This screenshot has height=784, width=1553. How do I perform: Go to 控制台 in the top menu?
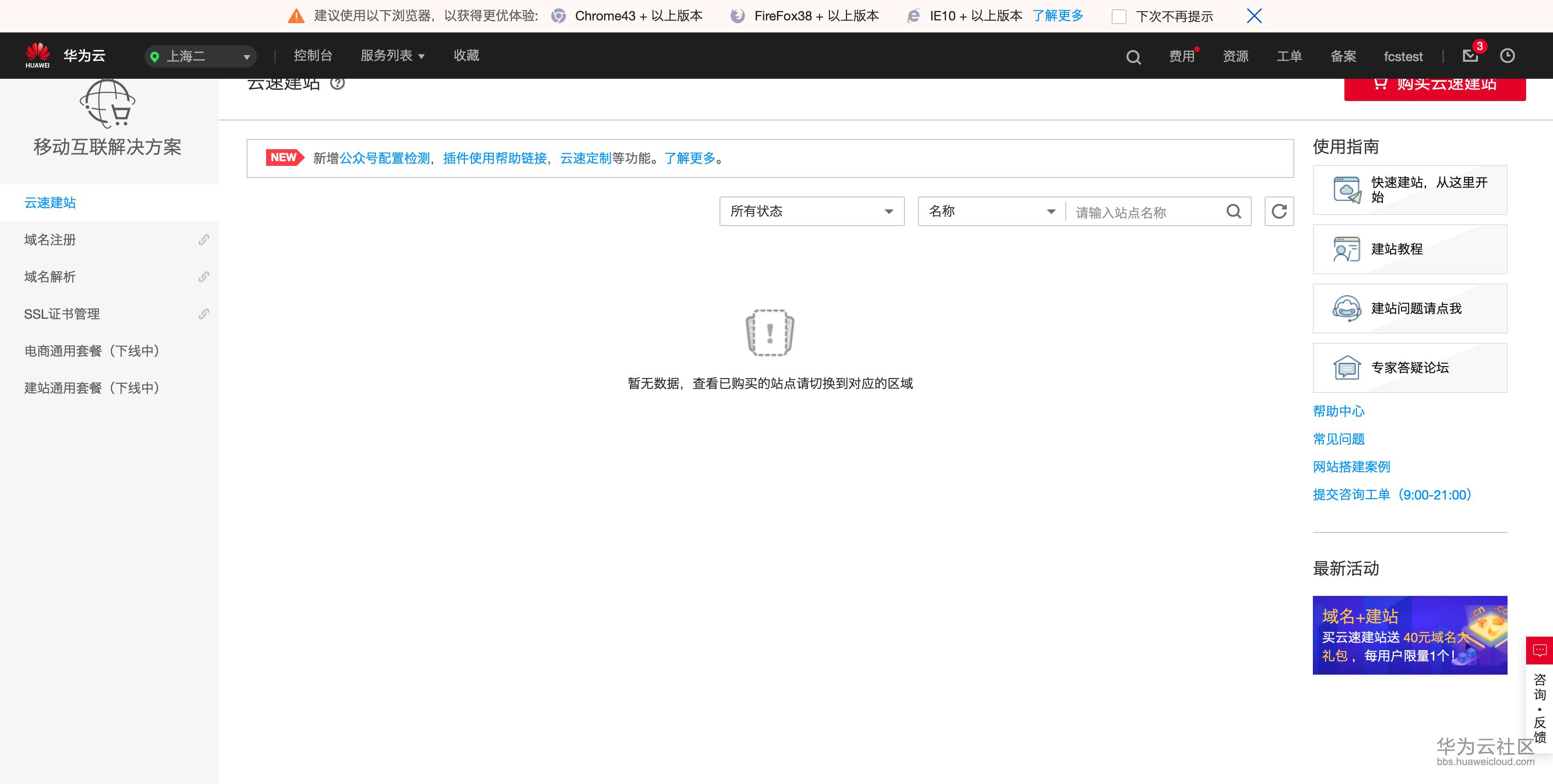click(x=313, y=56)
